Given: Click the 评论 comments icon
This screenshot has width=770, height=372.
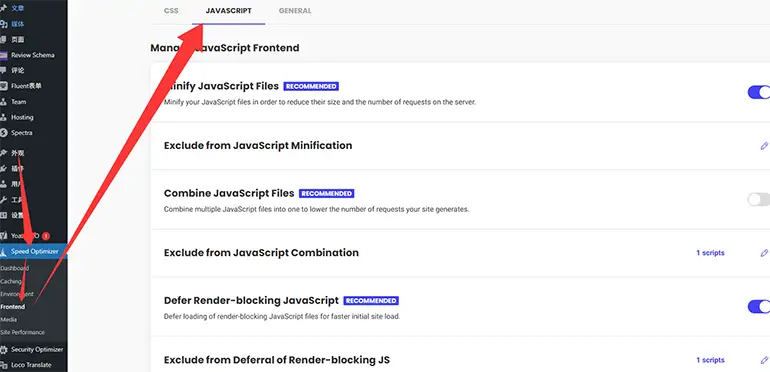Looking at the screenshot, I should [x=4, y=71].
